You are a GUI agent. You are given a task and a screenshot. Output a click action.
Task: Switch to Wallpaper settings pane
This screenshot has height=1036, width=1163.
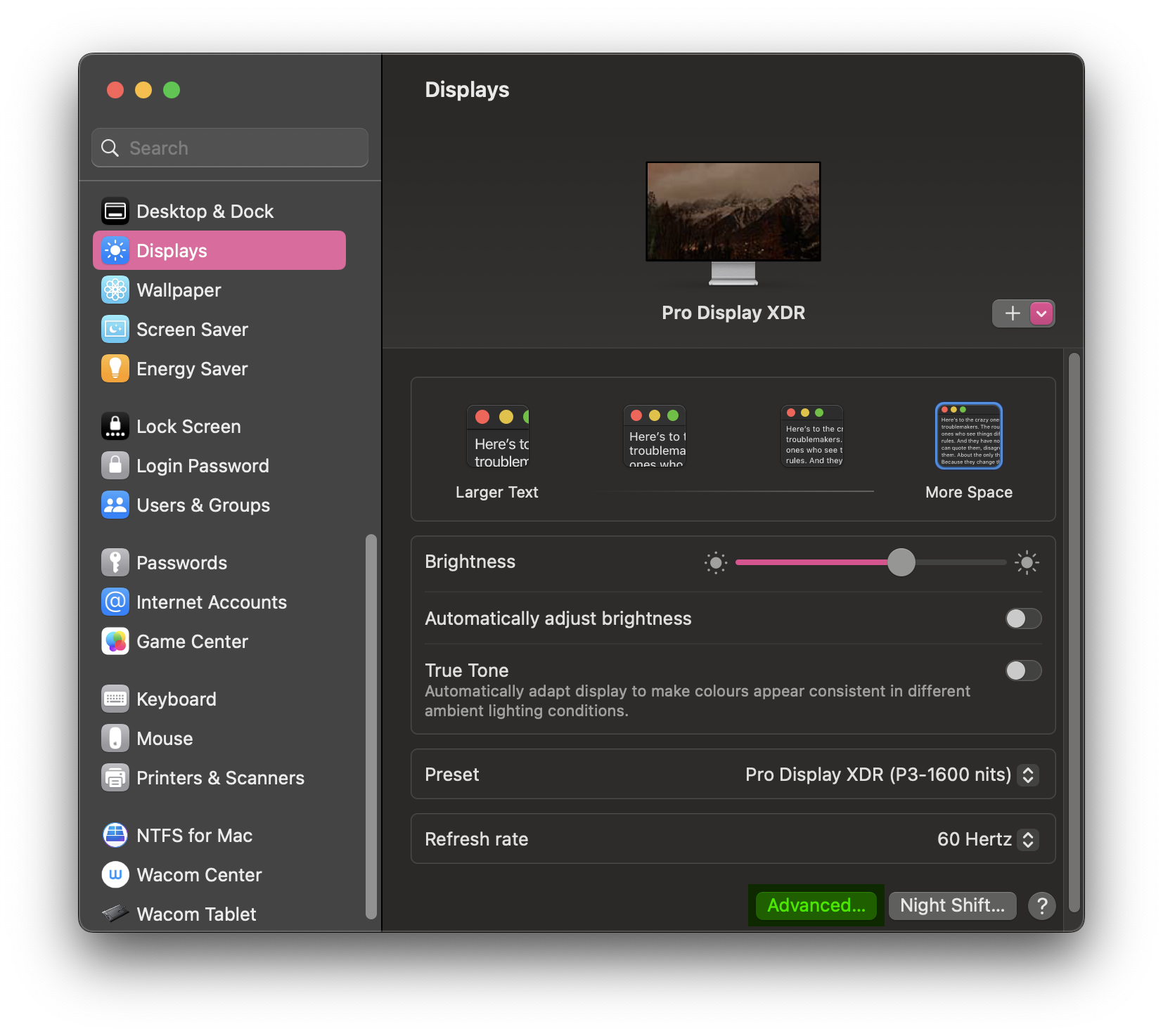[219, 290]
